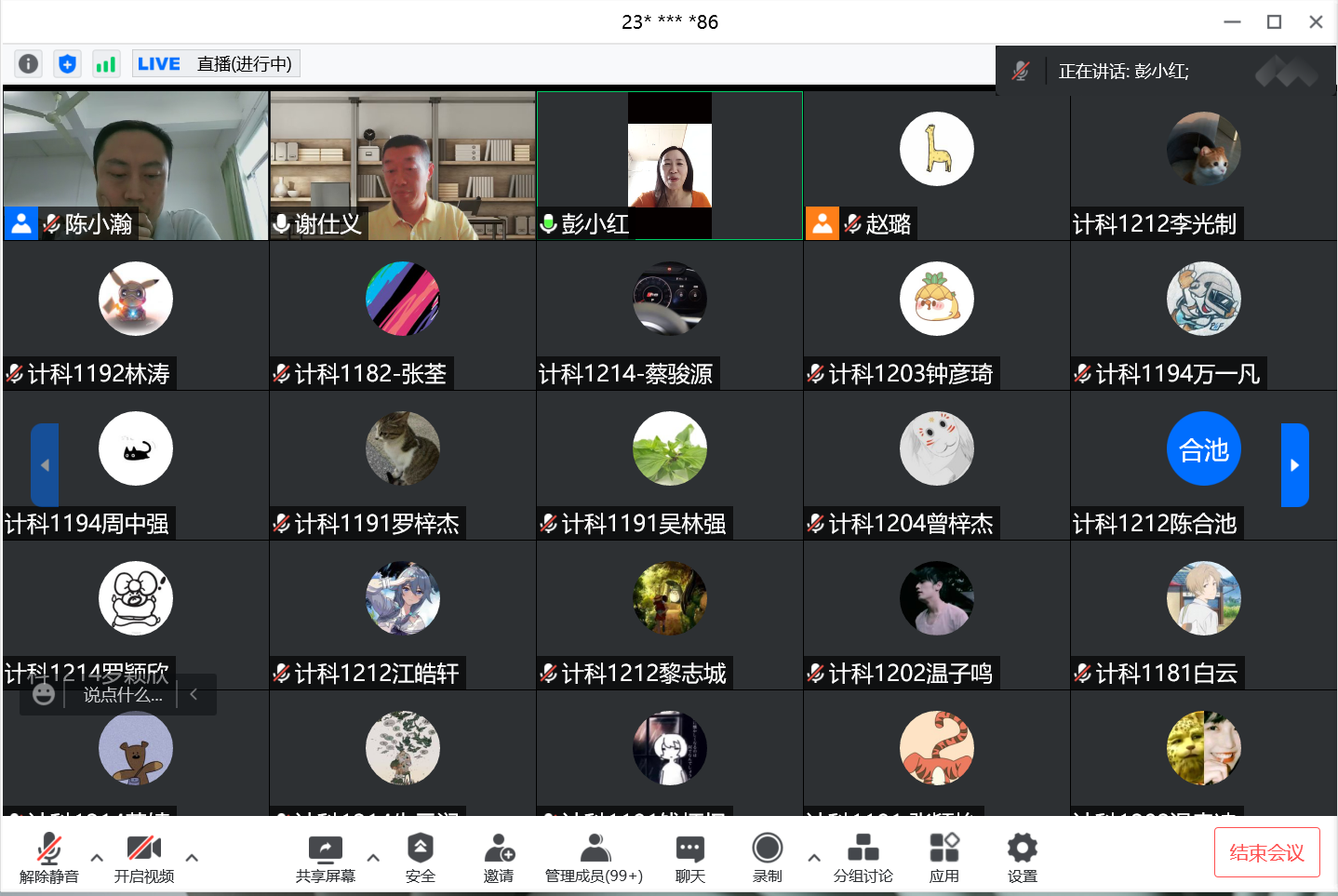Toggle recording with 录制 button

768,857
